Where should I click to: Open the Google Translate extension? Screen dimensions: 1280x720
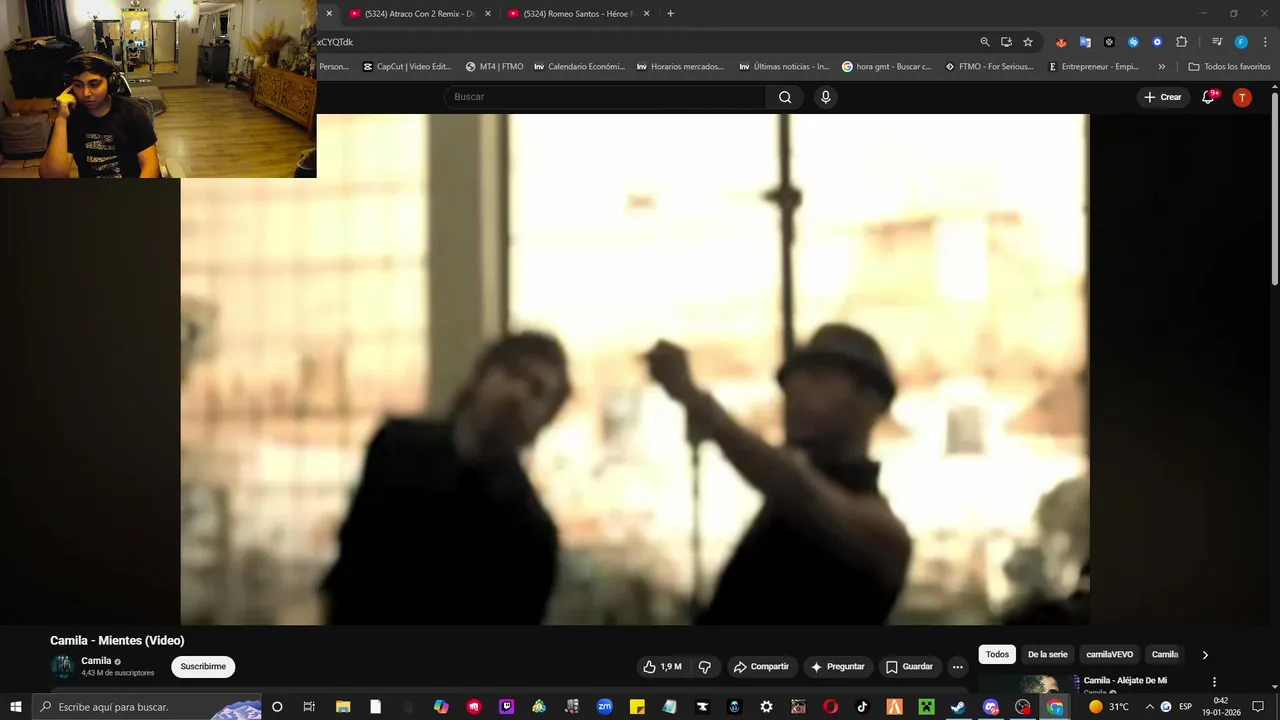(x=1085, y=42)
